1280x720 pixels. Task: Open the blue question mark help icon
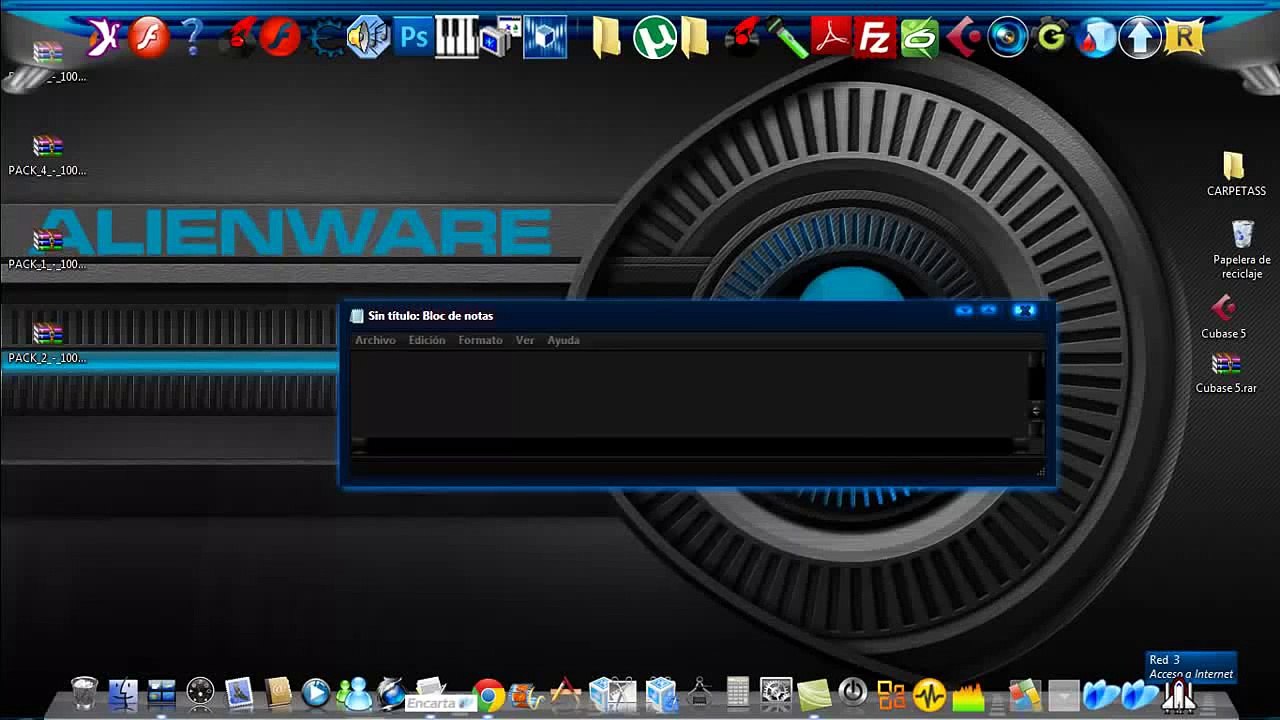click(192, 39)
